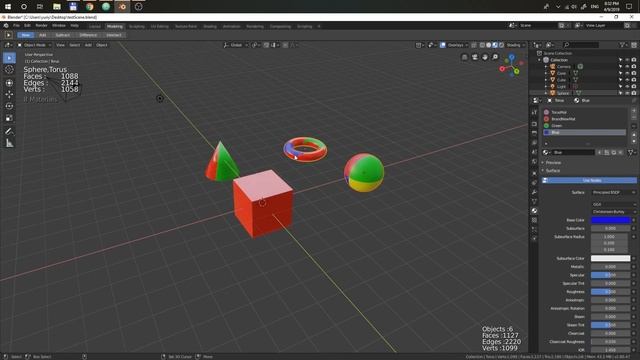
Task: Open the Window menu
Action: coord(59,26)
